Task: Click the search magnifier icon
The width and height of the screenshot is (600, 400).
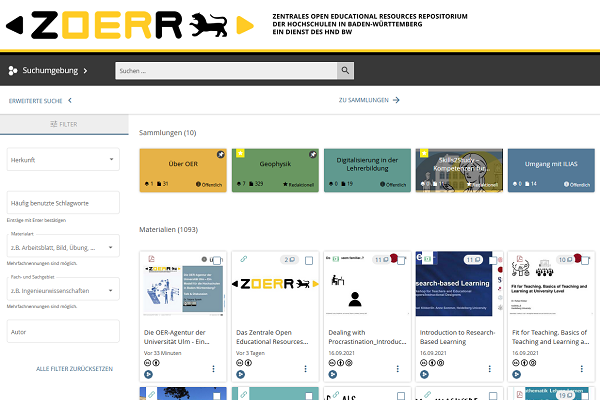Action: click(346, 71)
